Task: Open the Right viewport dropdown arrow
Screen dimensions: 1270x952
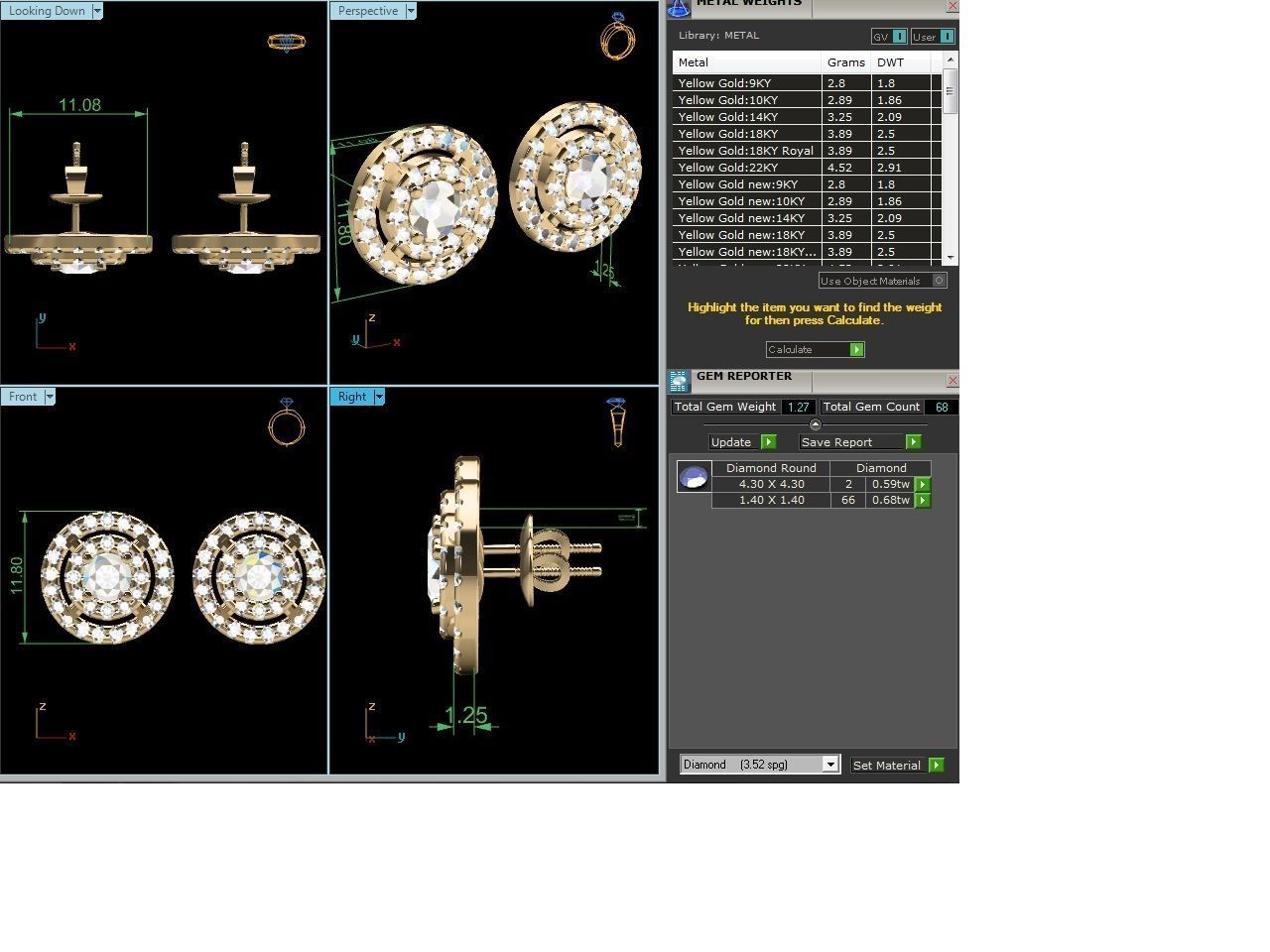Action: (x=379, y=397)
